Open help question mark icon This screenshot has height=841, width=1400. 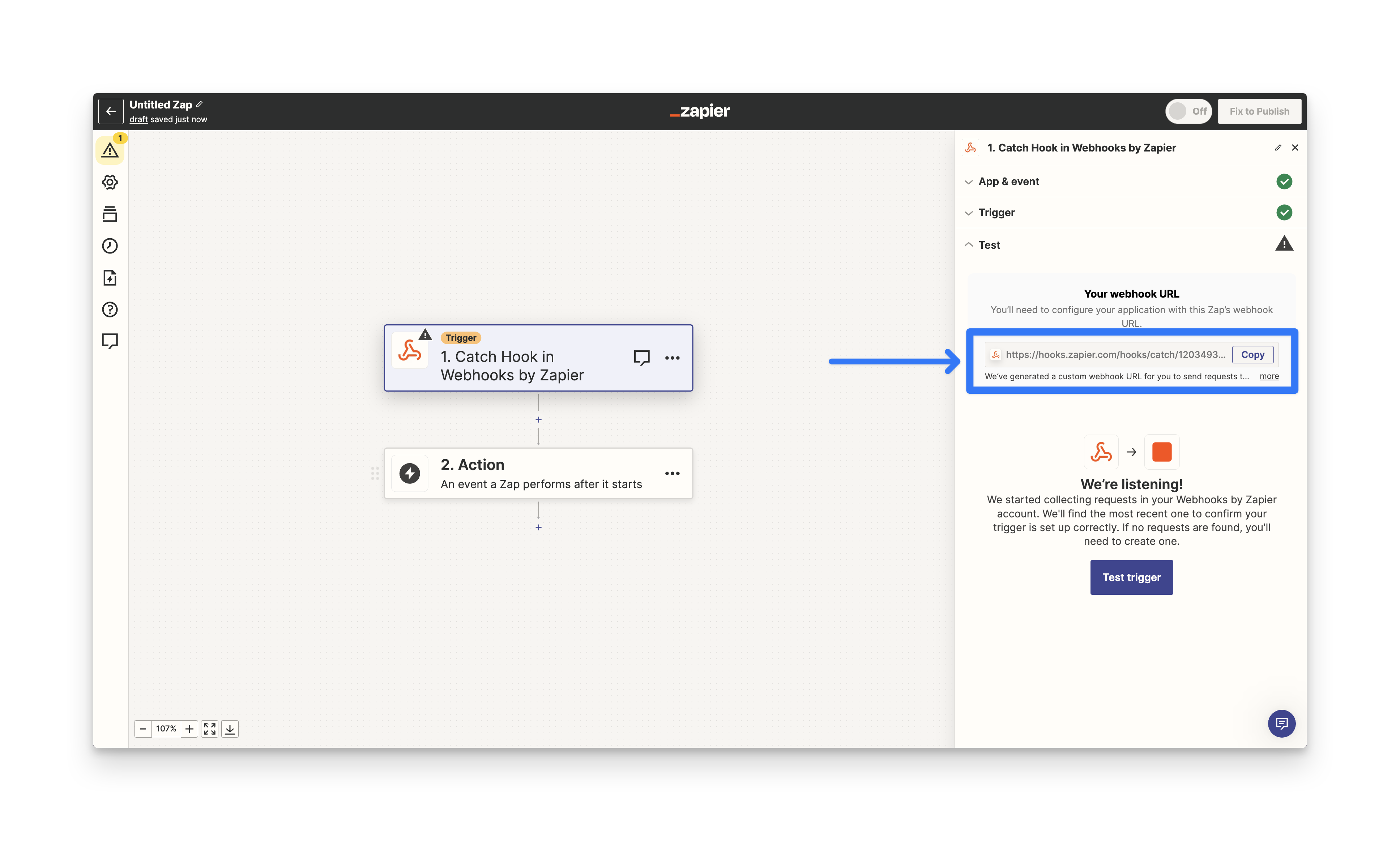[x=110, y=309]
